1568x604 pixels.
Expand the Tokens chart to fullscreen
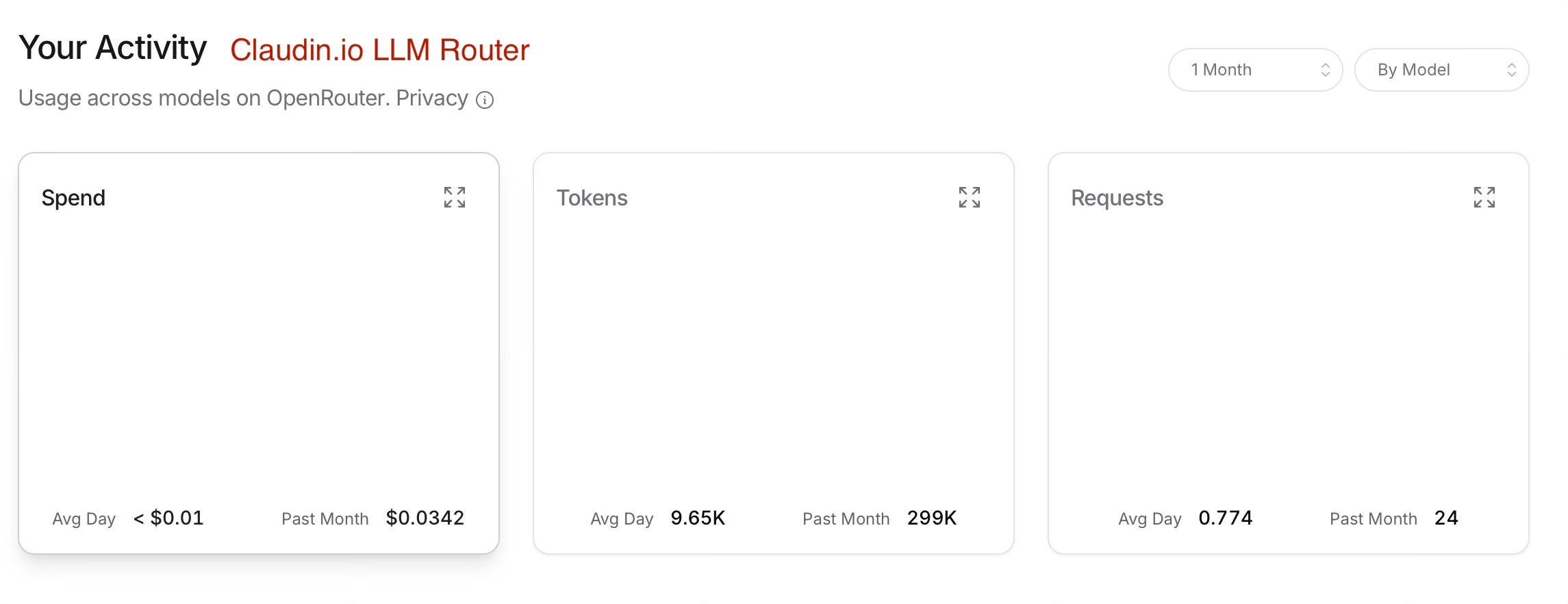pos(970,197)
